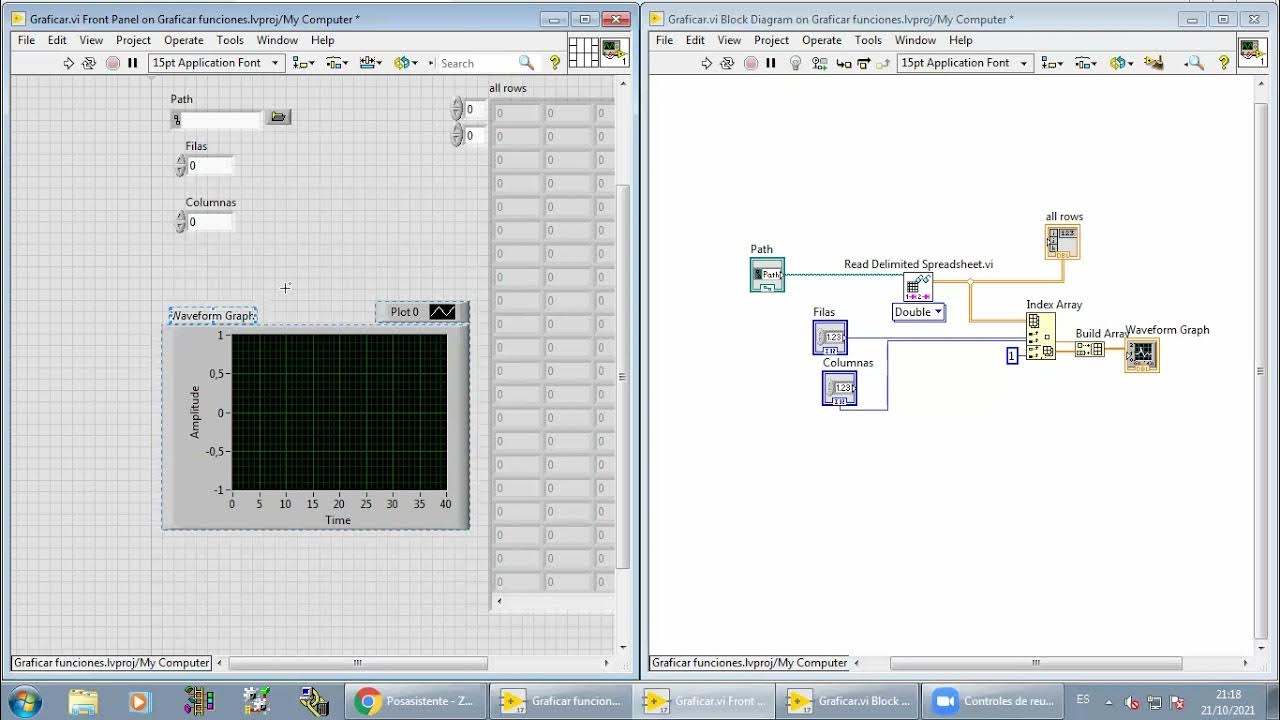Image resolution: width=1280 pixels, height=720 pixels.
Task: Click the Plot 0 legend color sample
Action: pyautogui.click(x=442, y=312)
